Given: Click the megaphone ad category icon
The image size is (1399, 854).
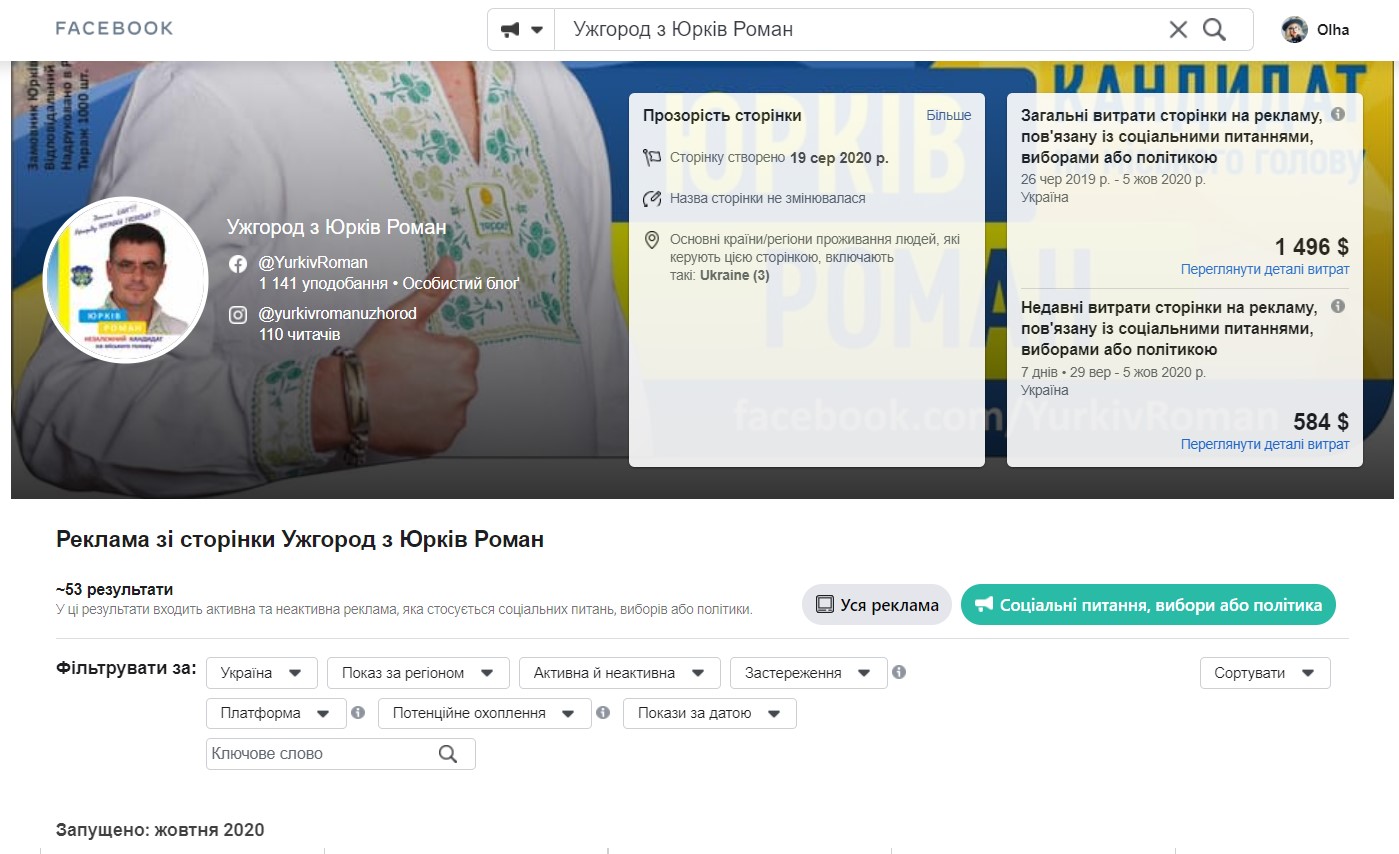Looking at the screenshot, I should tap(510, 30).
